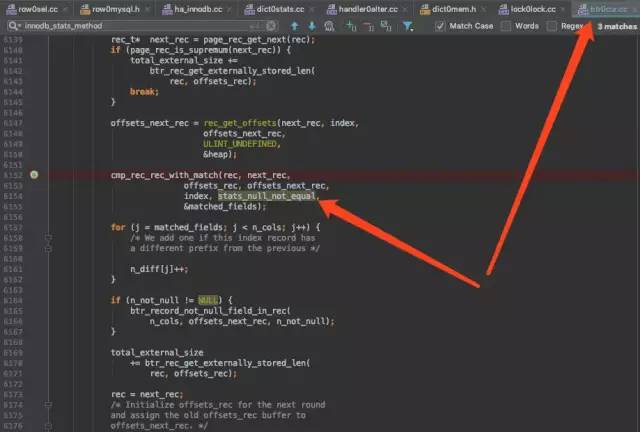Add selection for next occurrence icon
The image size is (640, 432).
[351, 26]
